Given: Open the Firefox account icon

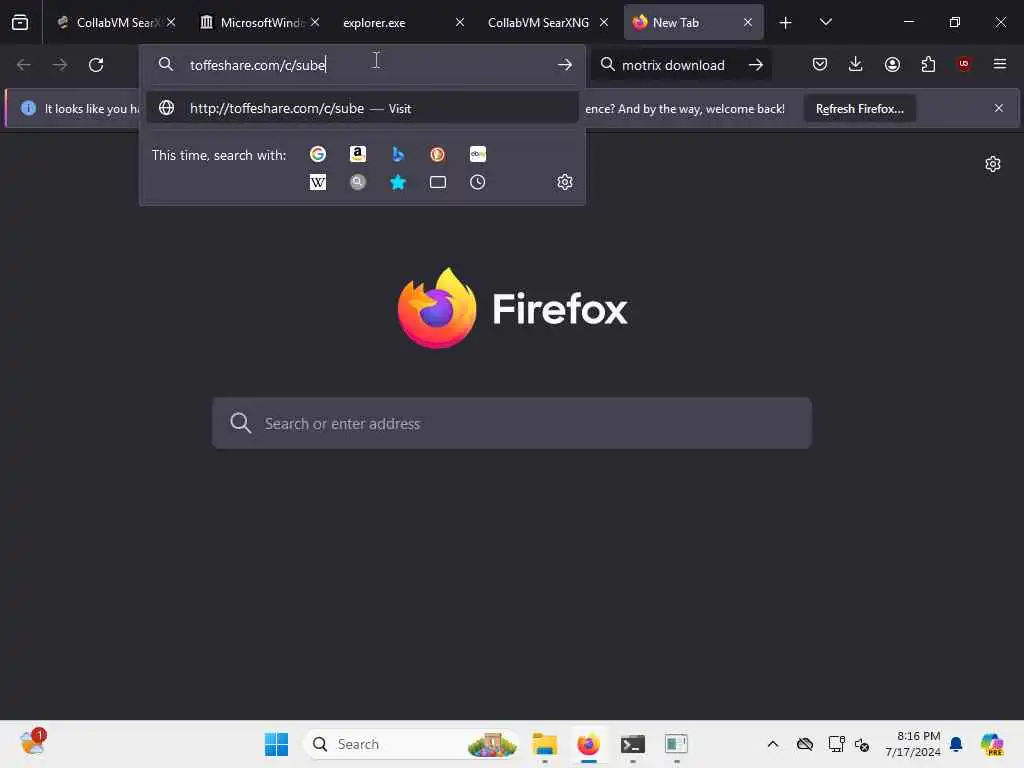Looking at the screenshot, I should pos(892,64).
